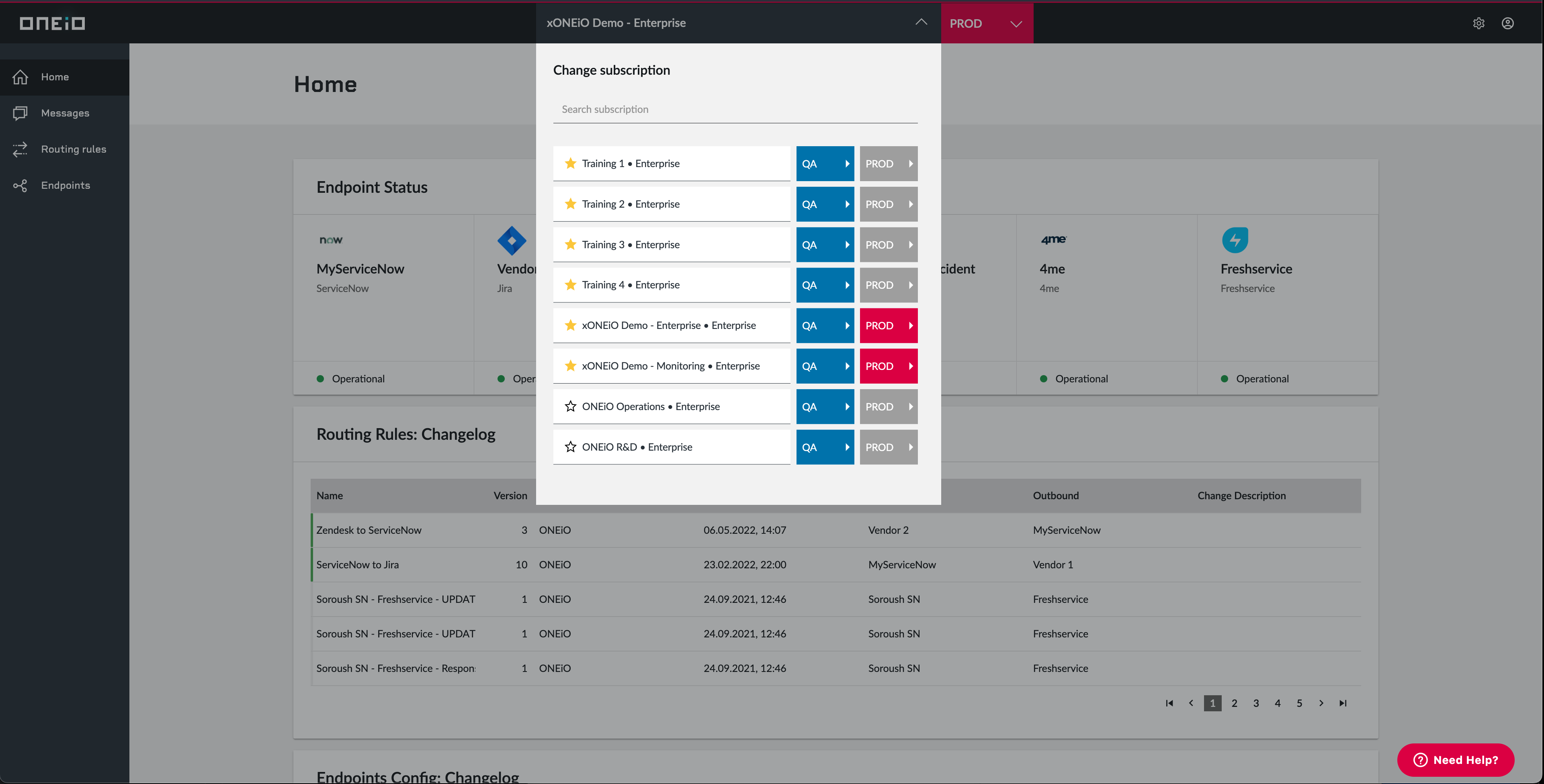Screen dimensions: 1544x784
Task: Click the Home sidebar icon
Action: [20, 77]
